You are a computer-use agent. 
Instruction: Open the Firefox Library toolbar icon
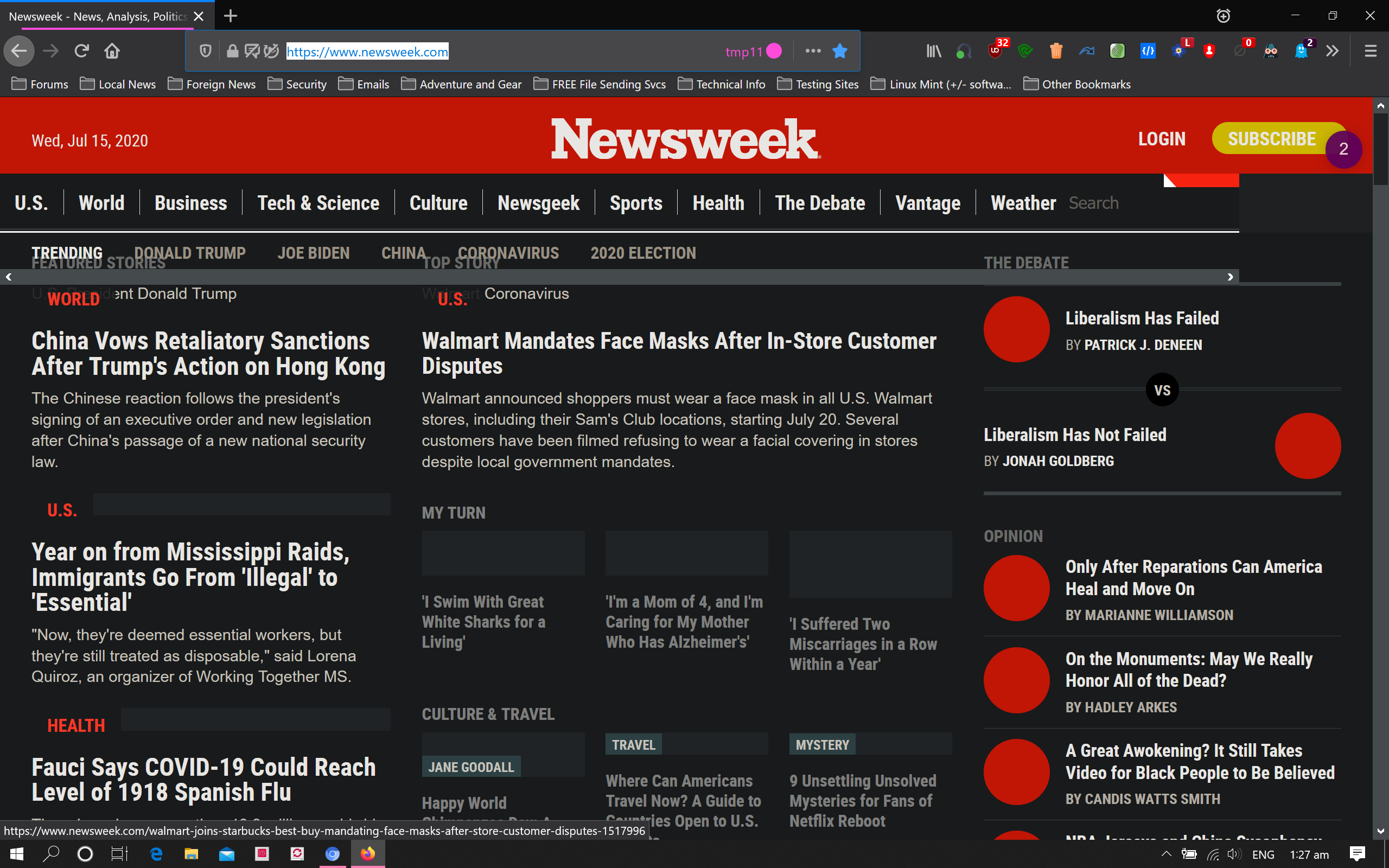click(x=934, y=51)
